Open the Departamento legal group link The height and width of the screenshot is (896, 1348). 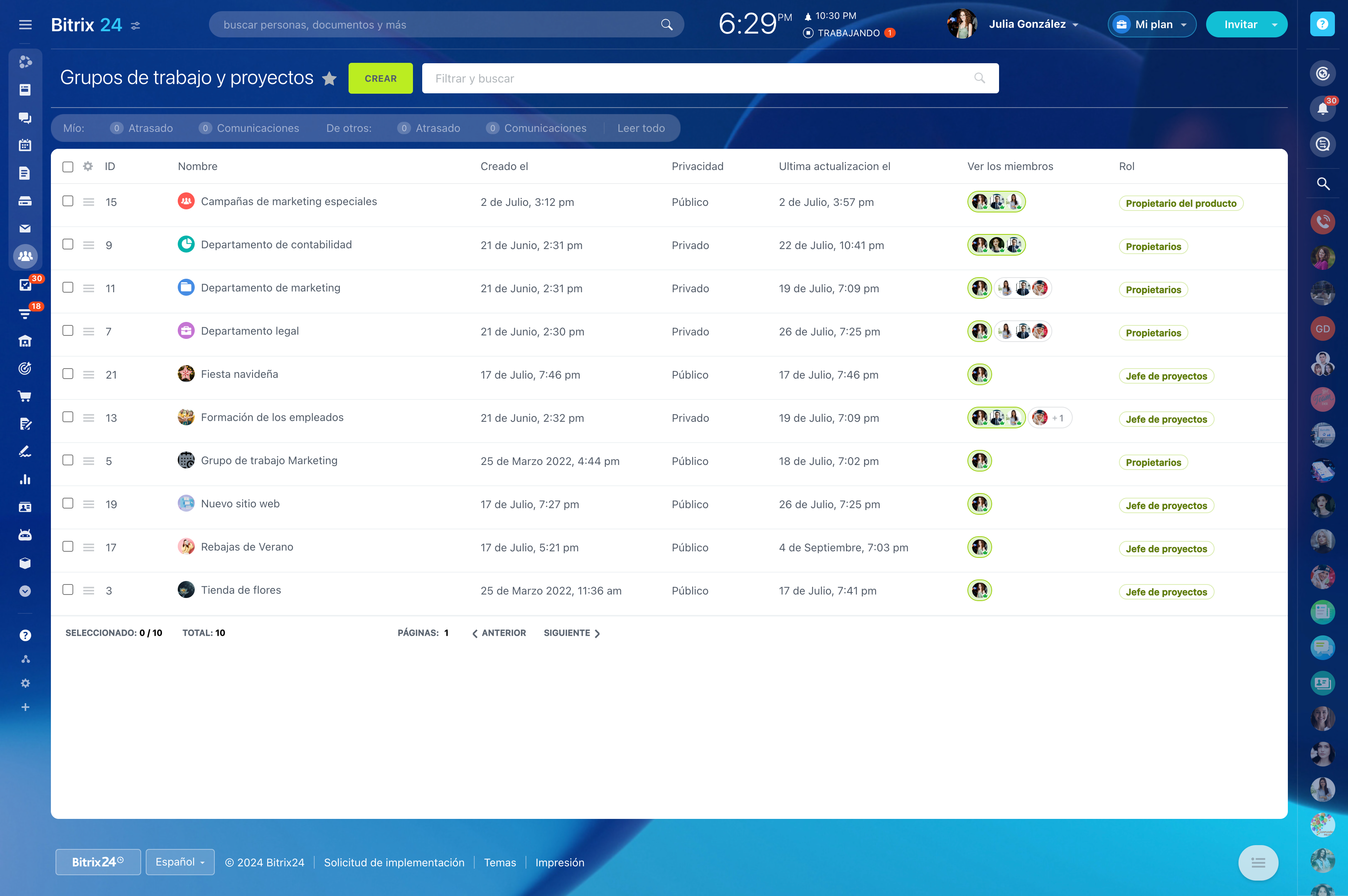tap(250, 331)
